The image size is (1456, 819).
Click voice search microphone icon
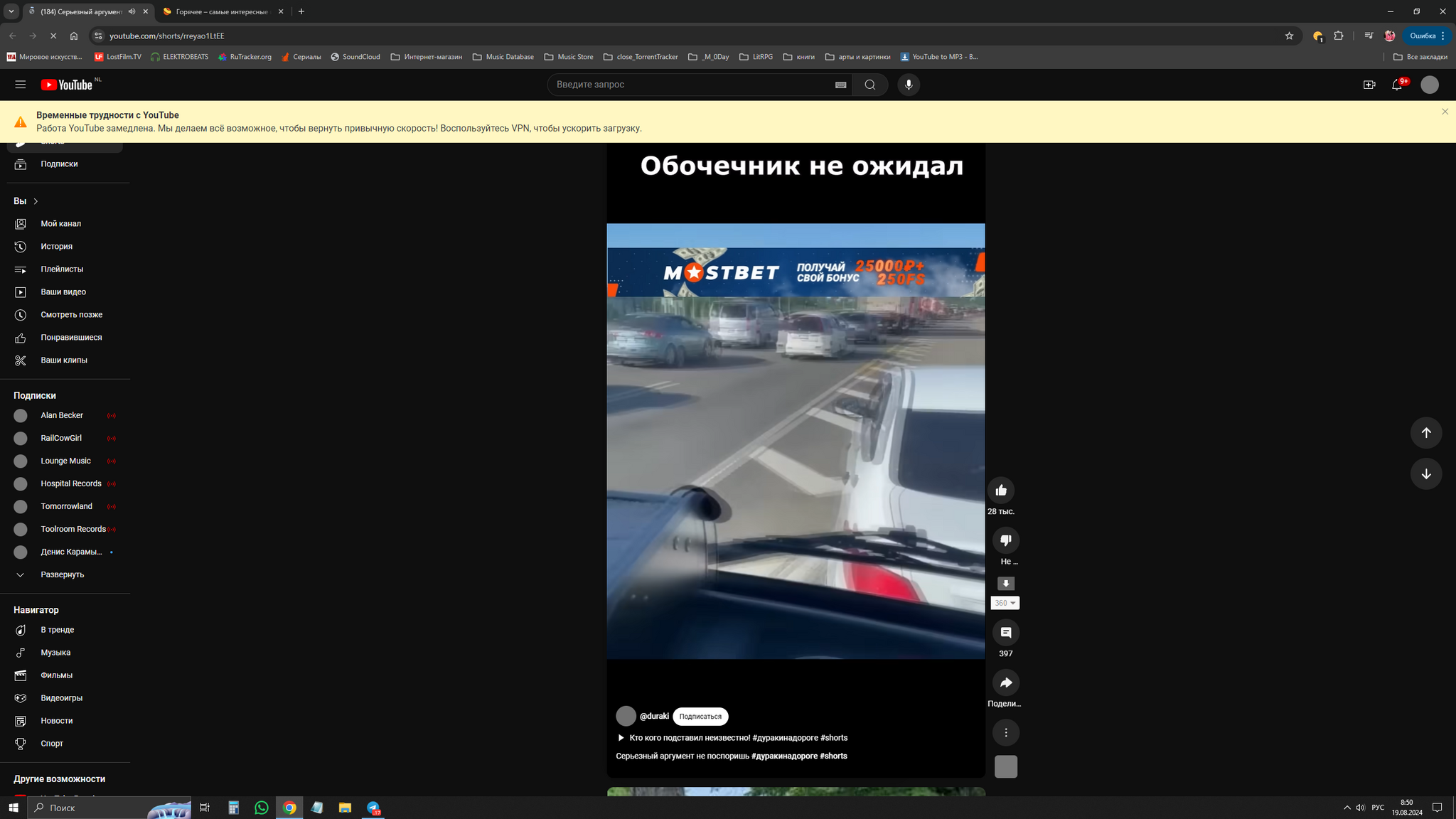point(908,85)
